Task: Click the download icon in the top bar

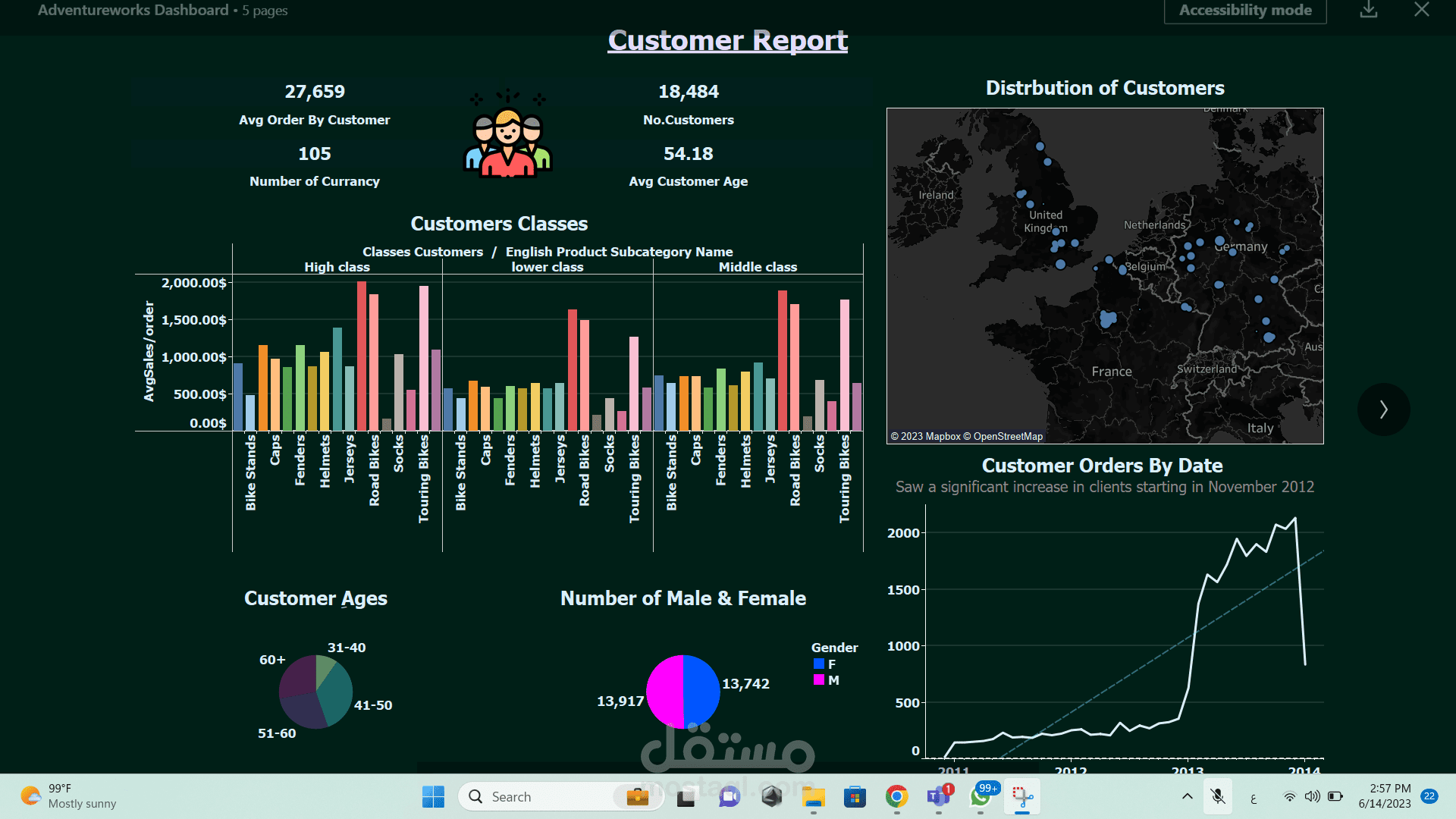Action: click(x=1368, y=10)
